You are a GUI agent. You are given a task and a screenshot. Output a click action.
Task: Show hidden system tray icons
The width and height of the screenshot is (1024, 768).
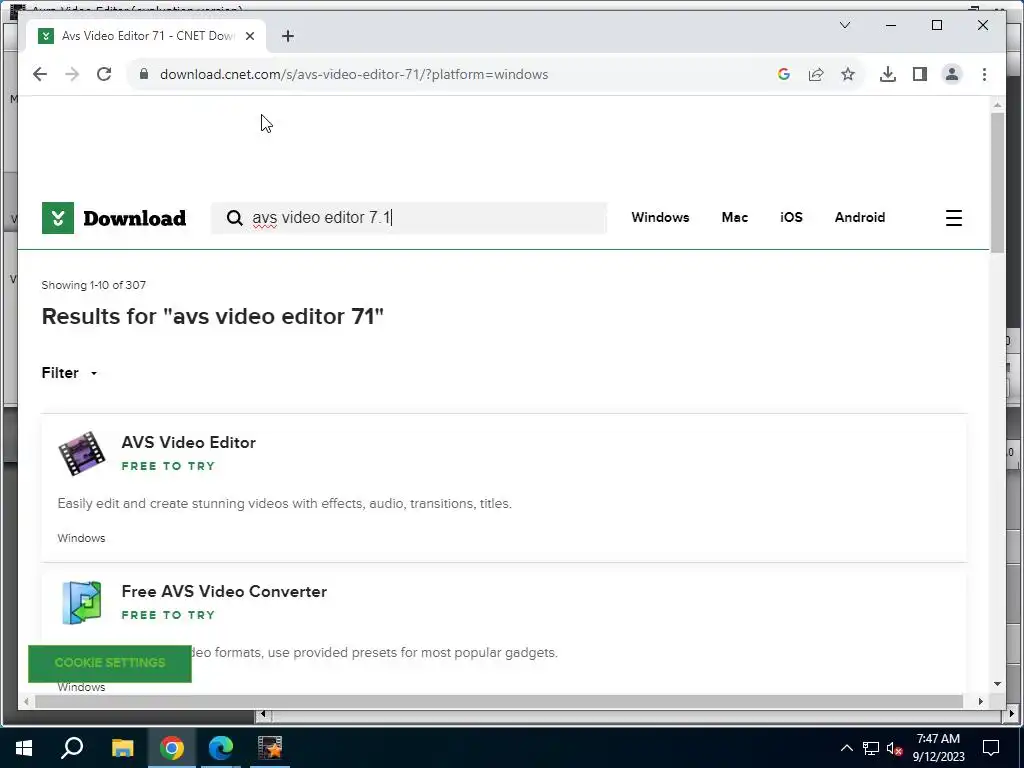(x=846, y=748)
